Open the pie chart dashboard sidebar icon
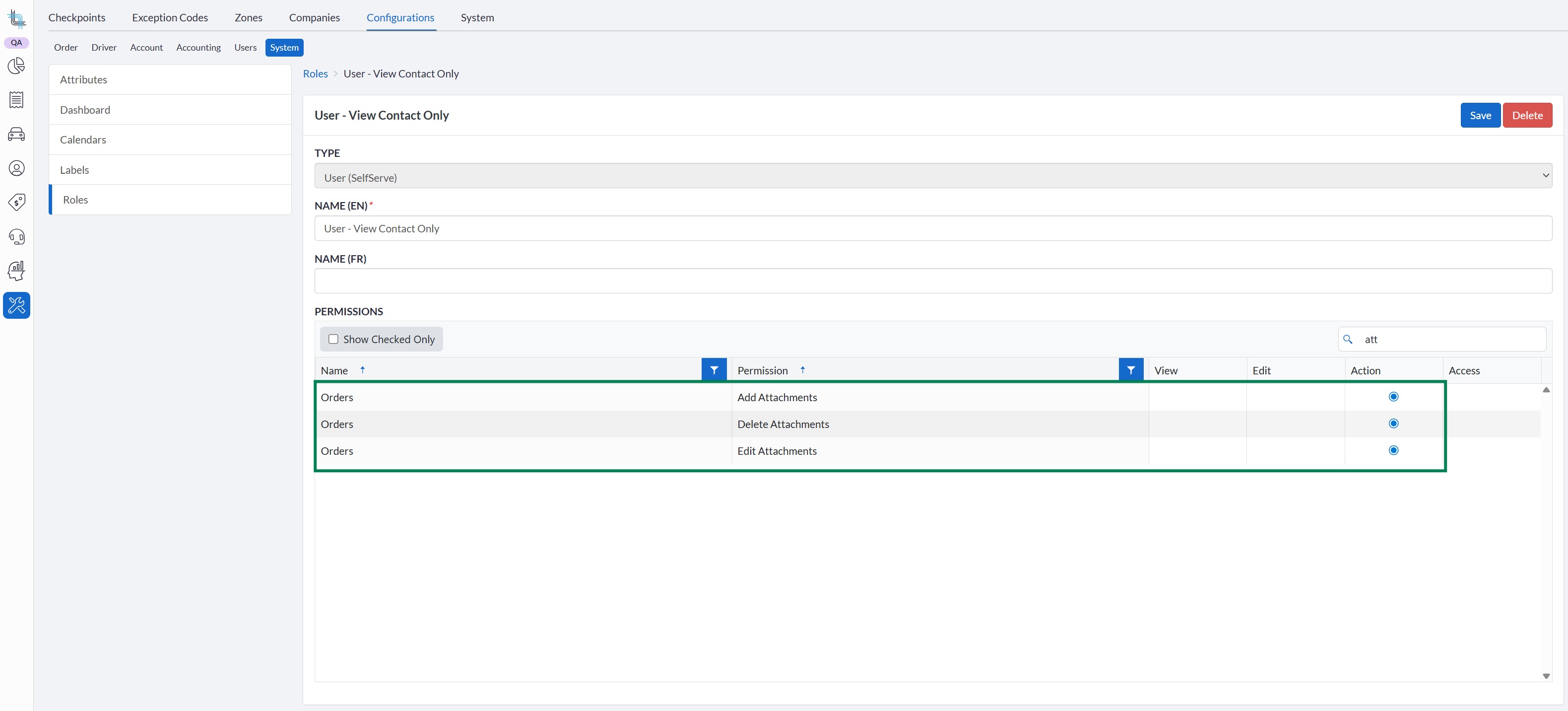 [16, 66]
